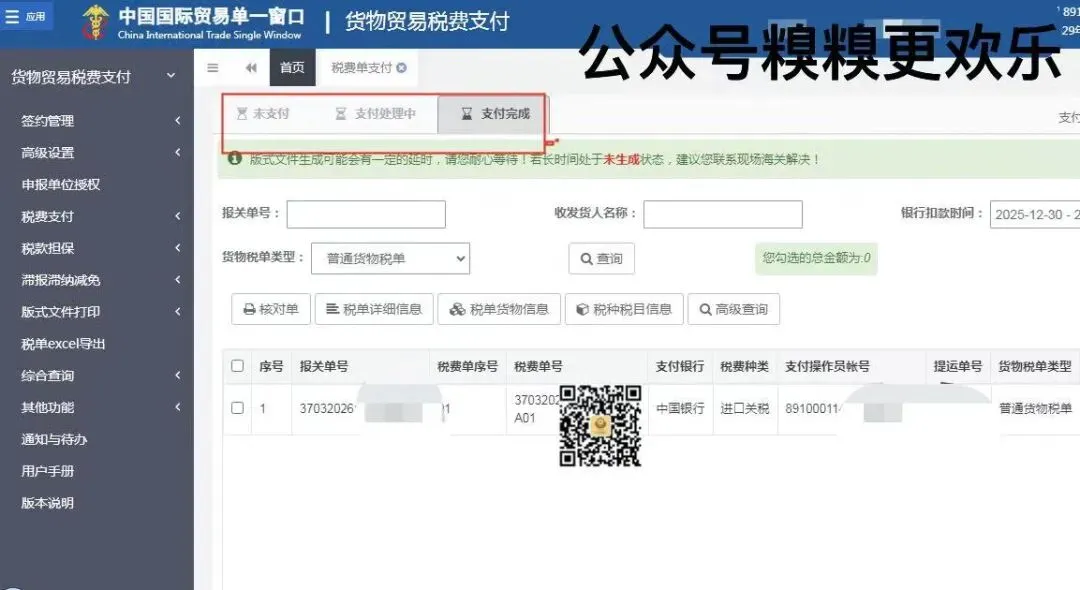Toggle sidebar with the three-line icon
The width and height of the screenshot is (1080, 590).
pos(213,67)
